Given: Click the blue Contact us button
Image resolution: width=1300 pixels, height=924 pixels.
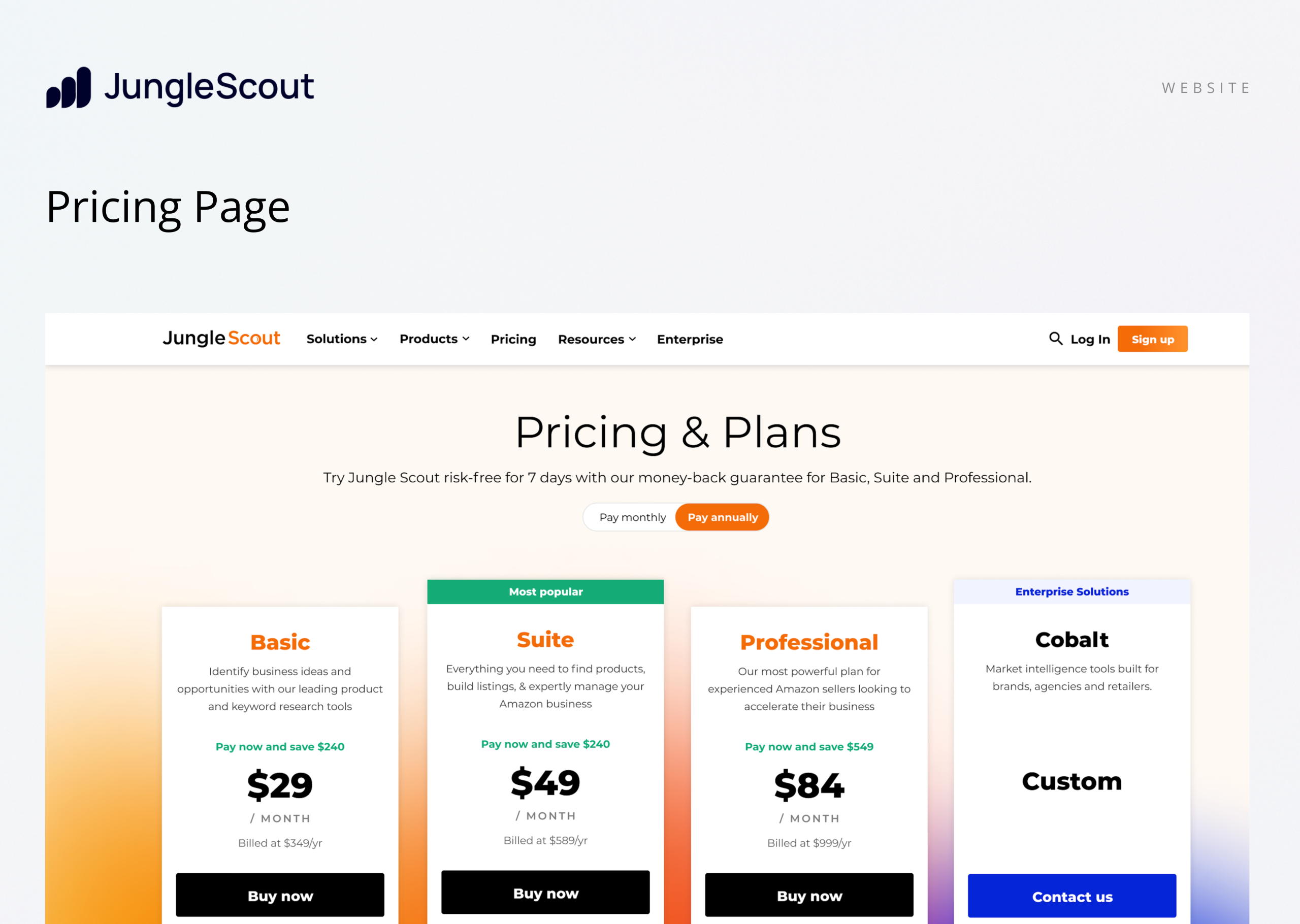Looking at the screenshot, I should tap(1072, 896).
